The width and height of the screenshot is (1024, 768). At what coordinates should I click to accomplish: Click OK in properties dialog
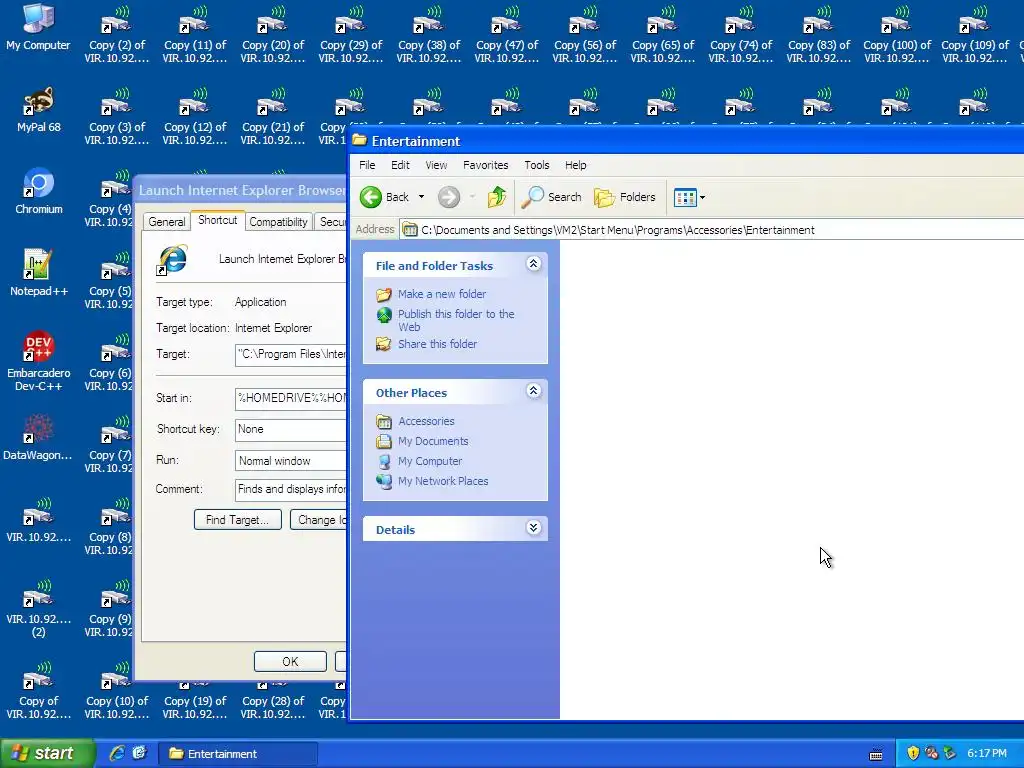point(290,662)
